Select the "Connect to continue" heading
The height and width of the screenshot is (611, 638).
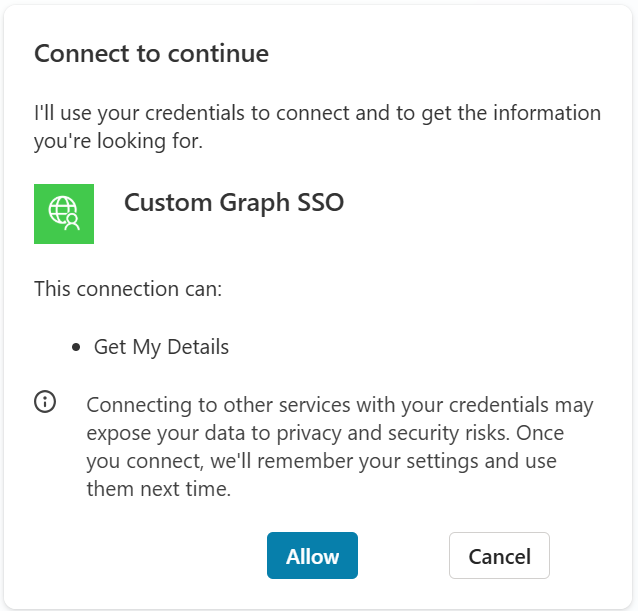click(x=151, y=54)
